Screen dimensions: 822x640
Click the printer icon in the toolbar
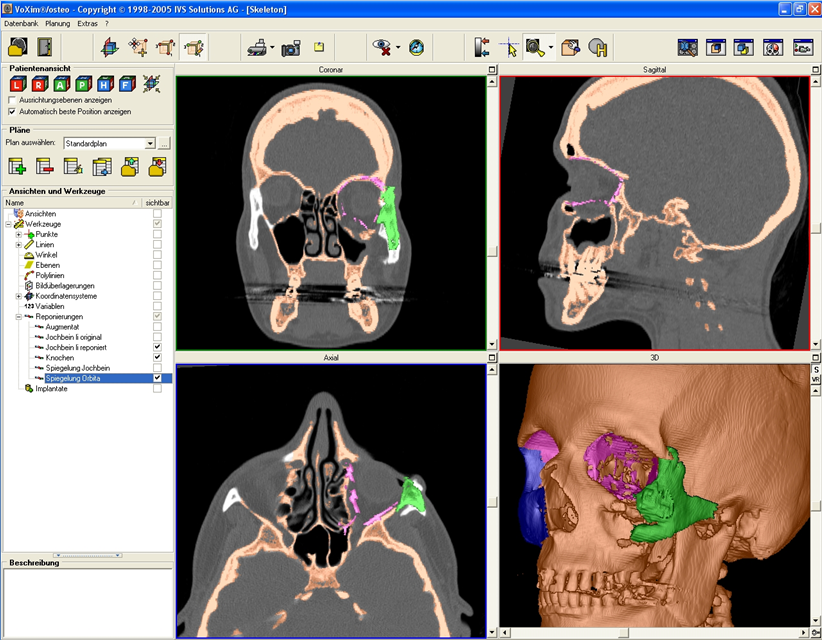point(255,47)
